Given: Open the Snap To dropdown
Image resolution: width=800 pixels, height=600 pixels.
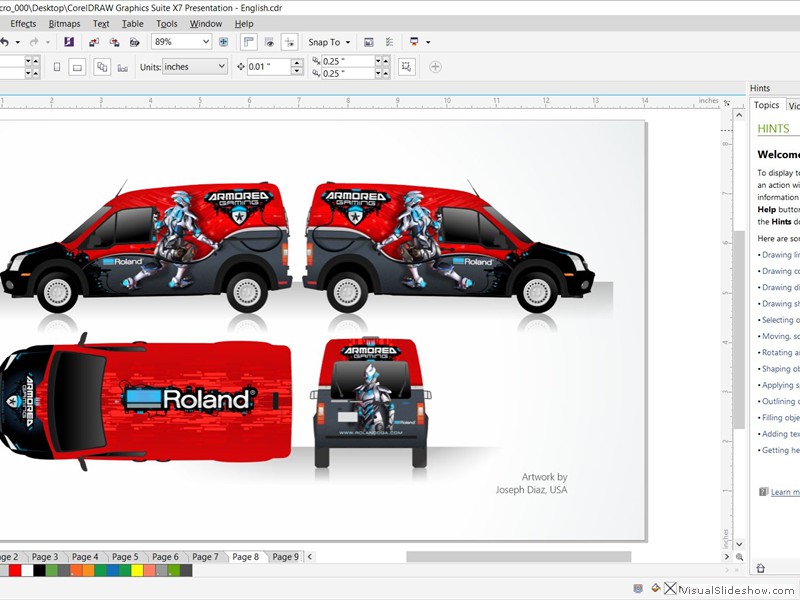Looking at the screenshot, I should click(329, 42).
